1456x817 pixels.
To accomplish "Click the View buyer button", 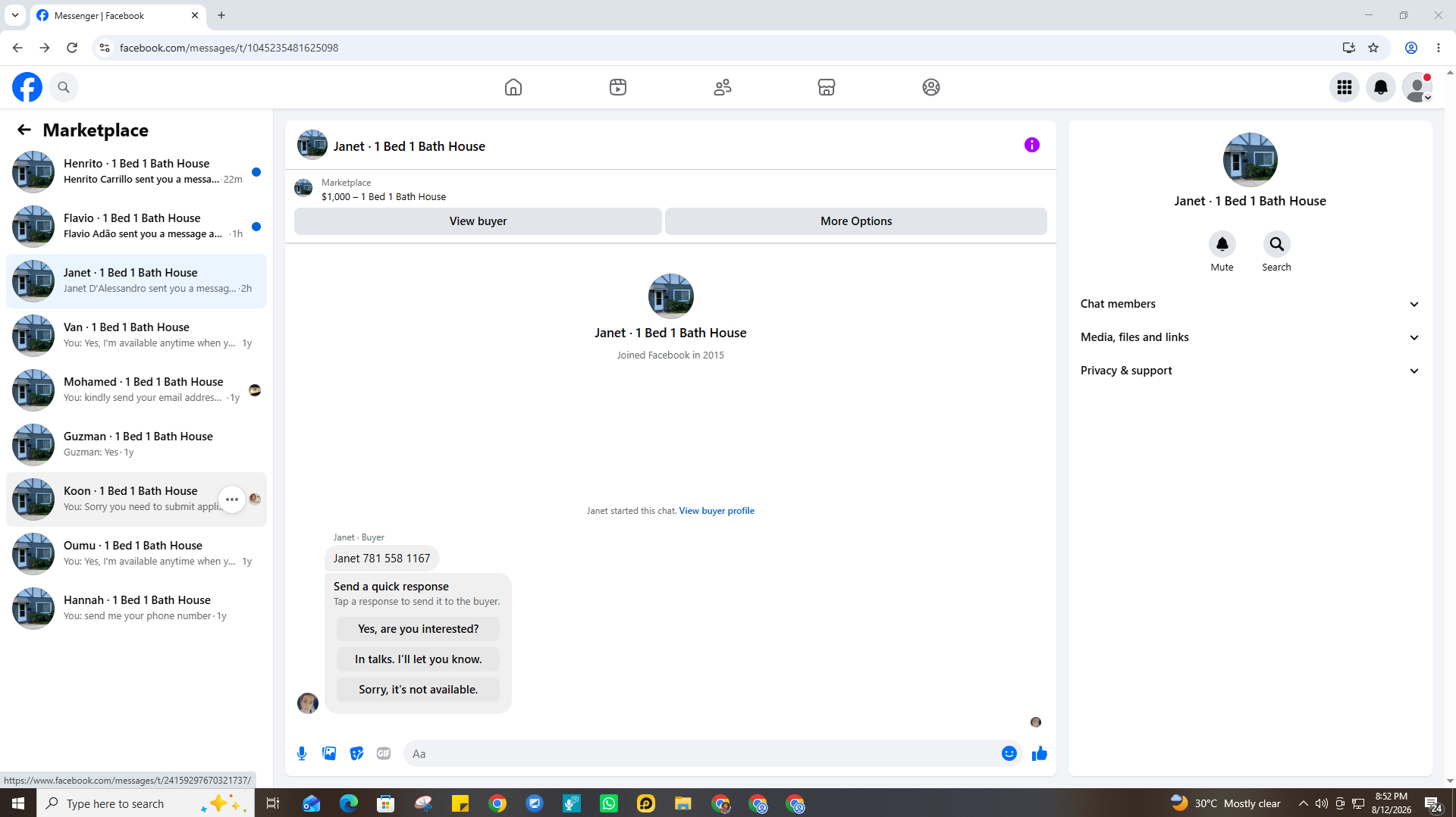I will [x=478, y=221].
